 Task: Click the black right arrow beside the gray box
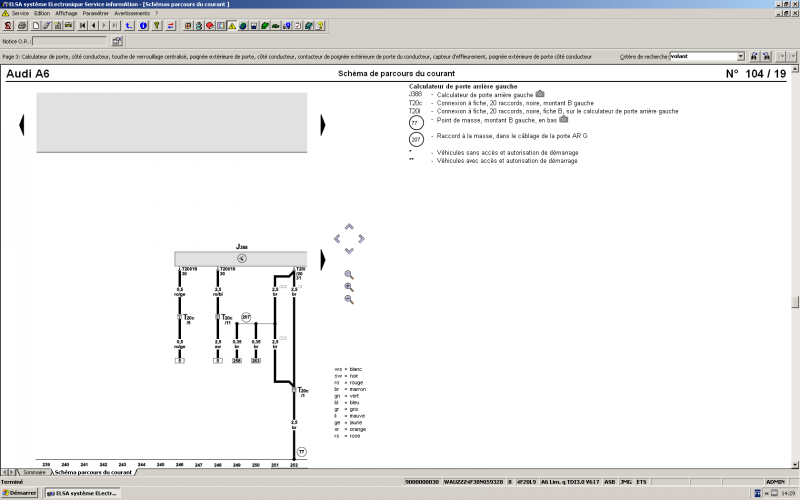click(x=323, y=125)
